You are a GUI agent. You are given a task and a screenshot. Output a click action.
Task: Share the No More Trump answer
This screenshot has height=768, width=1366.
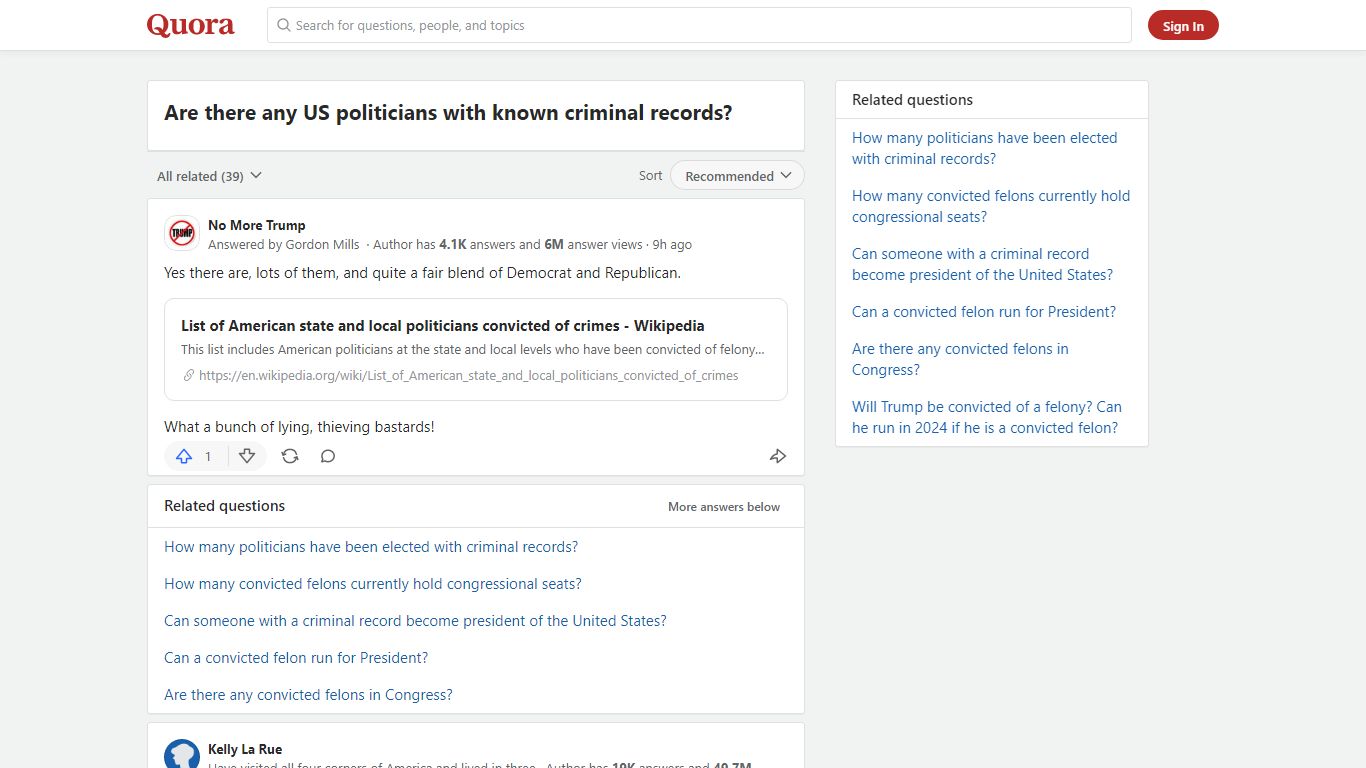(778, 456)
